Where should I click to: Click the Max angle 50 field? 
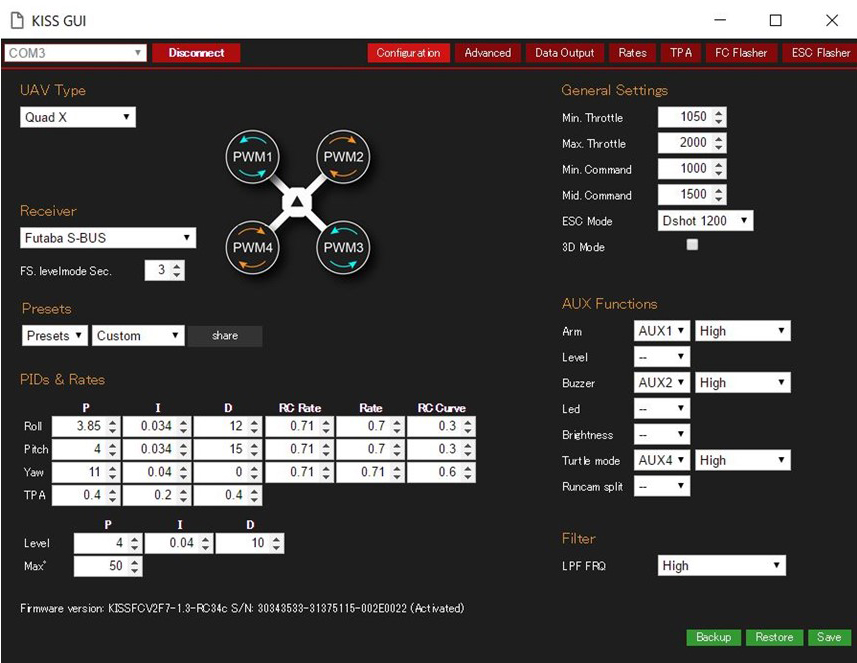[x=108, y=566]
